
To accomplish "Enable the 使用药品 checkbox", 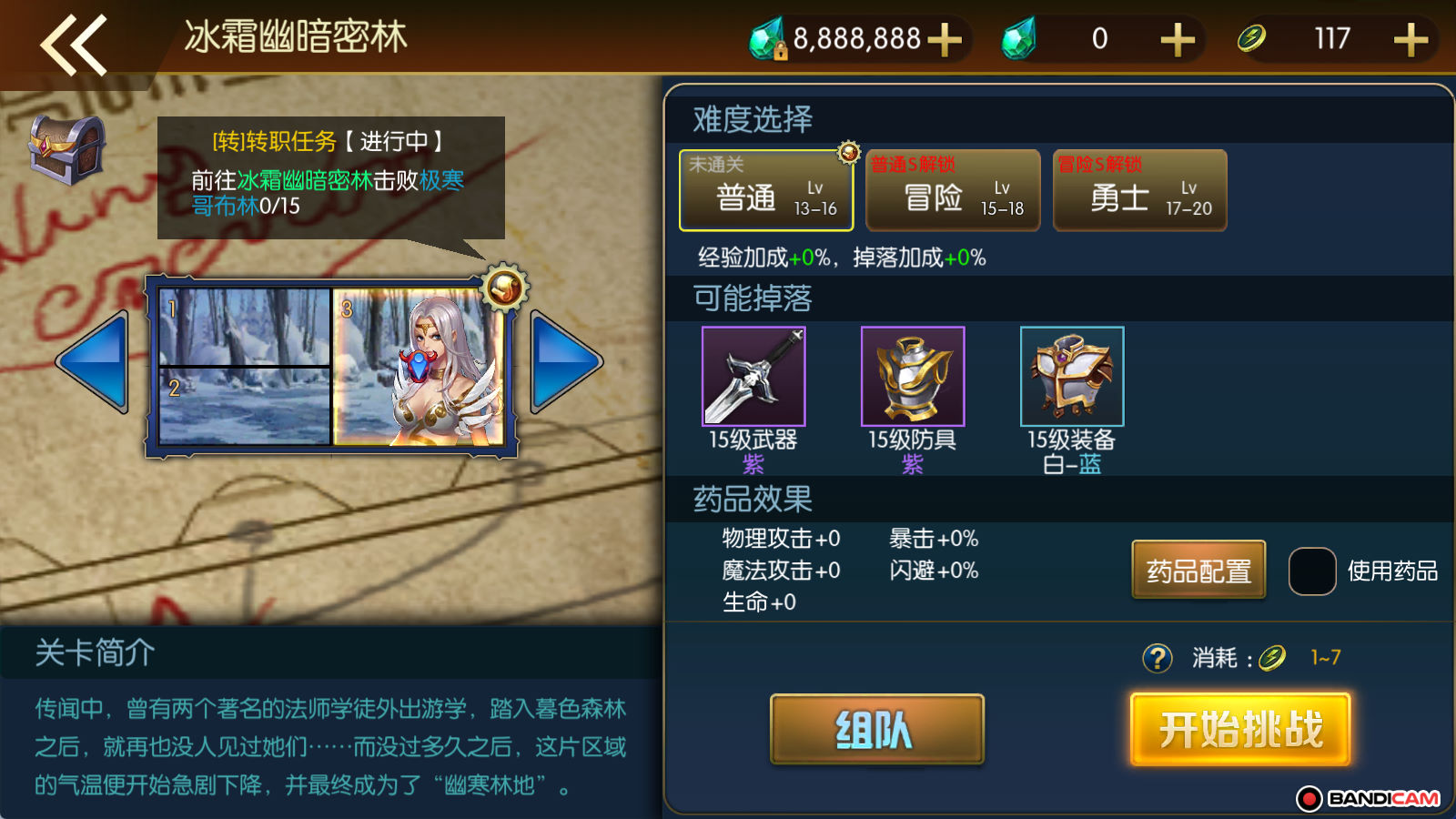I will tap(1312, 571).
